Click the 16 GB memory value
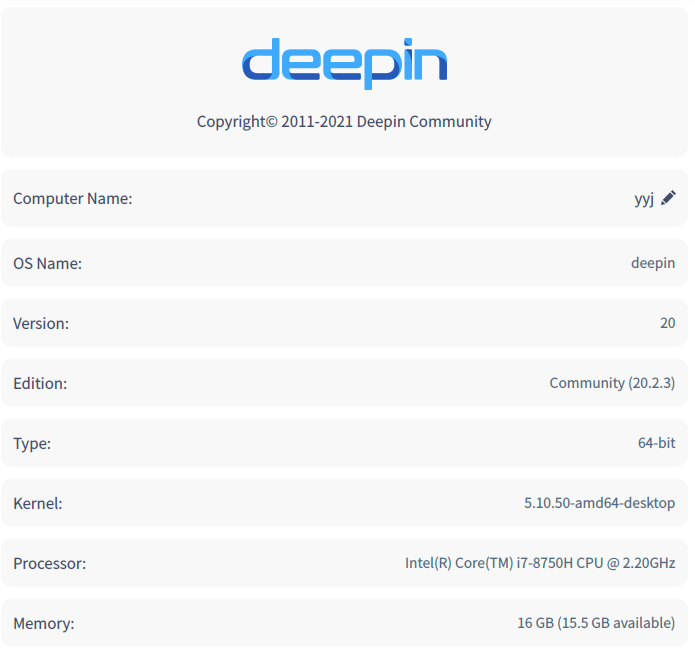The image size is (695, 667). 596,623
